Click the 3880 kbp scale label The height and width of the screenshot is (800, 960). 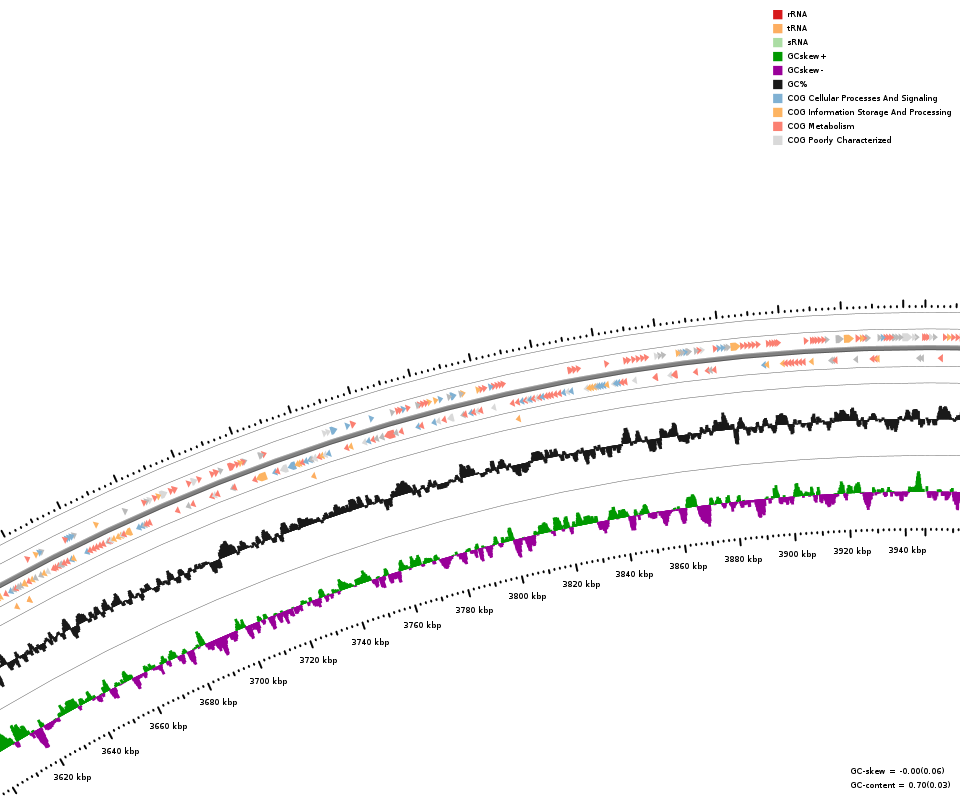pos(743,559)
